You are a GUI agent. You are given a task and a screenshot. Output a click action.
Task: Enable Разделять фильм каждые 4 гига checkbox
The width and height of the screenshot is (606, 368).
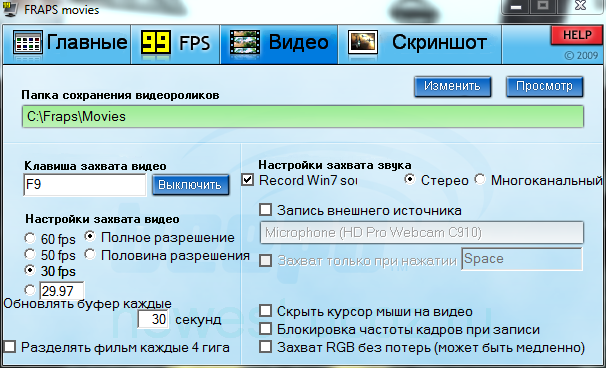coord(10,347)
